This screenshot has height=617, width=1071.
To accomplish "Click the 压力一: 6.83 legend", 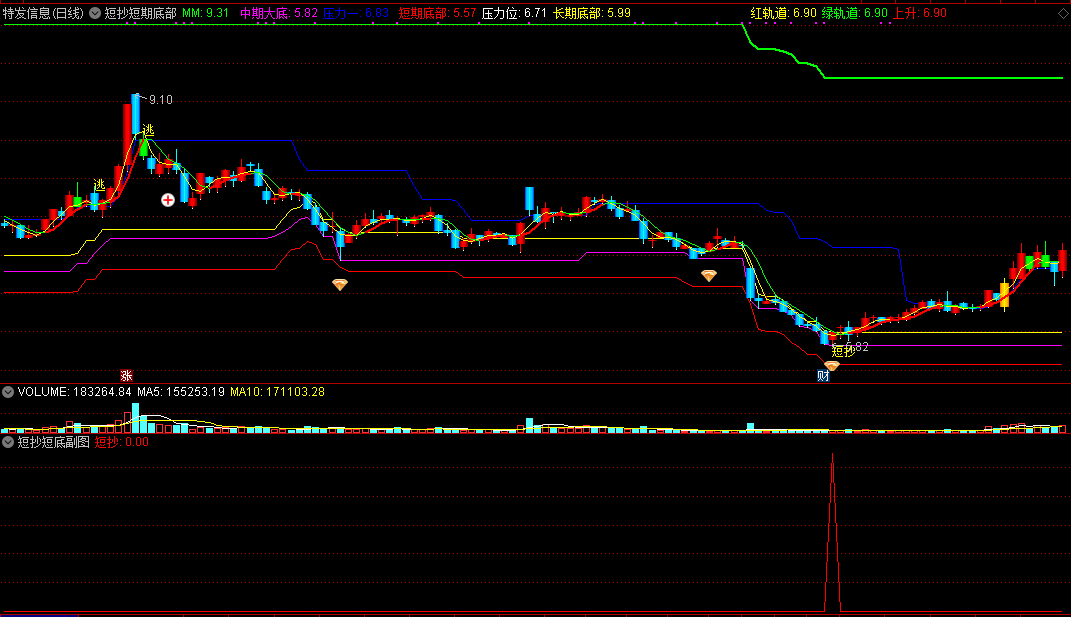I will tap(356, 13).
